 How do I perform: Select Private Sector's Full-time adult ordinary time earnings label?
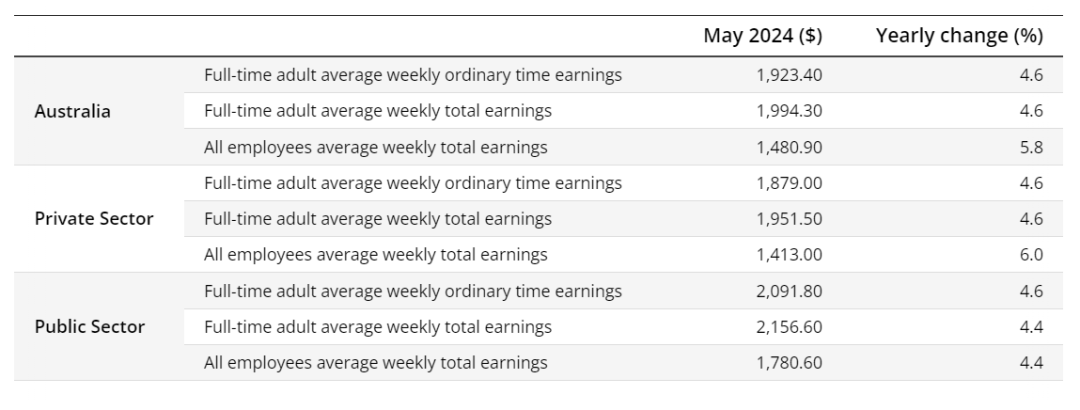412,183
